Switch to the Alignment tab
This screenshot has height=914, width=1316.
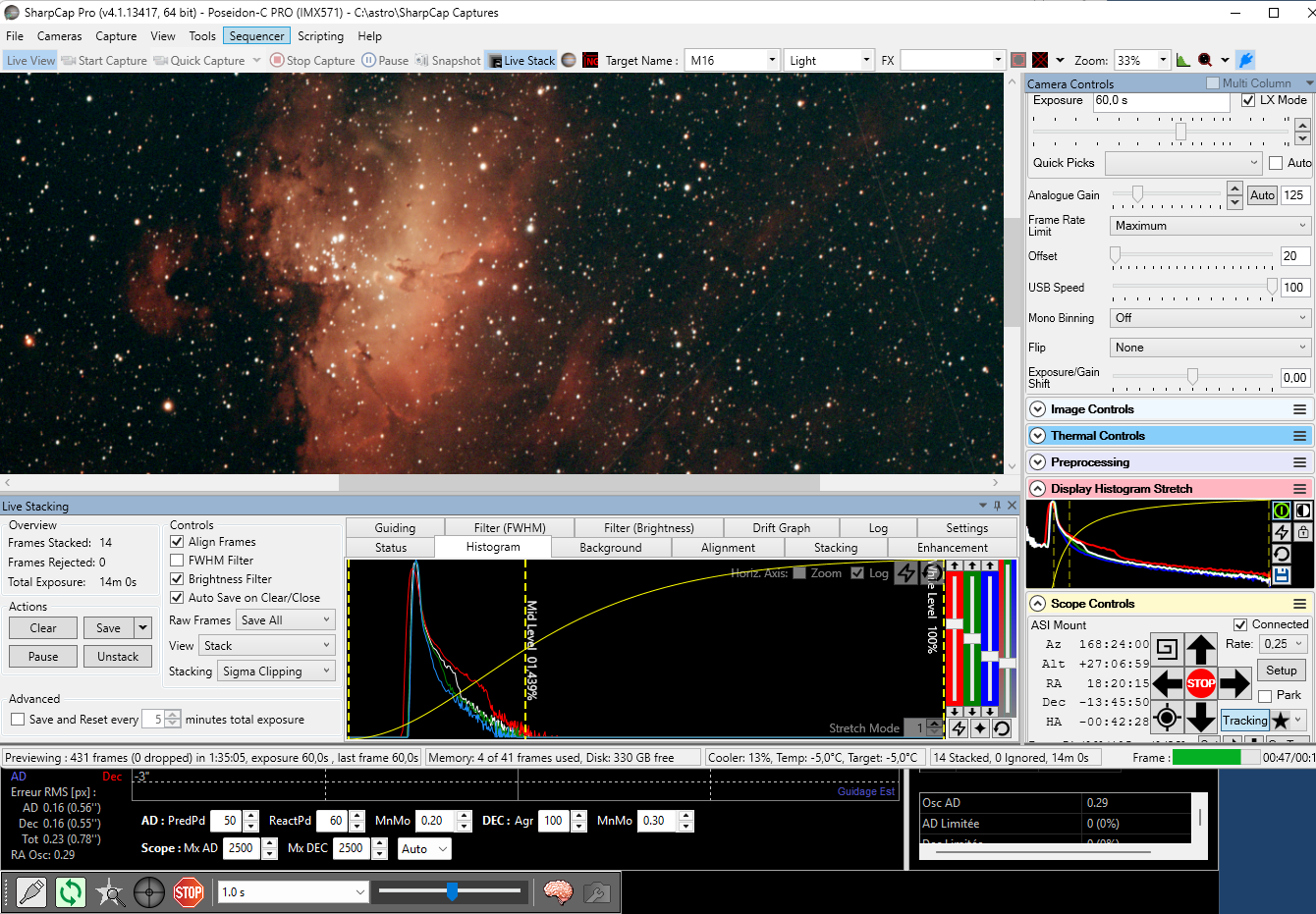[x=728, y=548]
